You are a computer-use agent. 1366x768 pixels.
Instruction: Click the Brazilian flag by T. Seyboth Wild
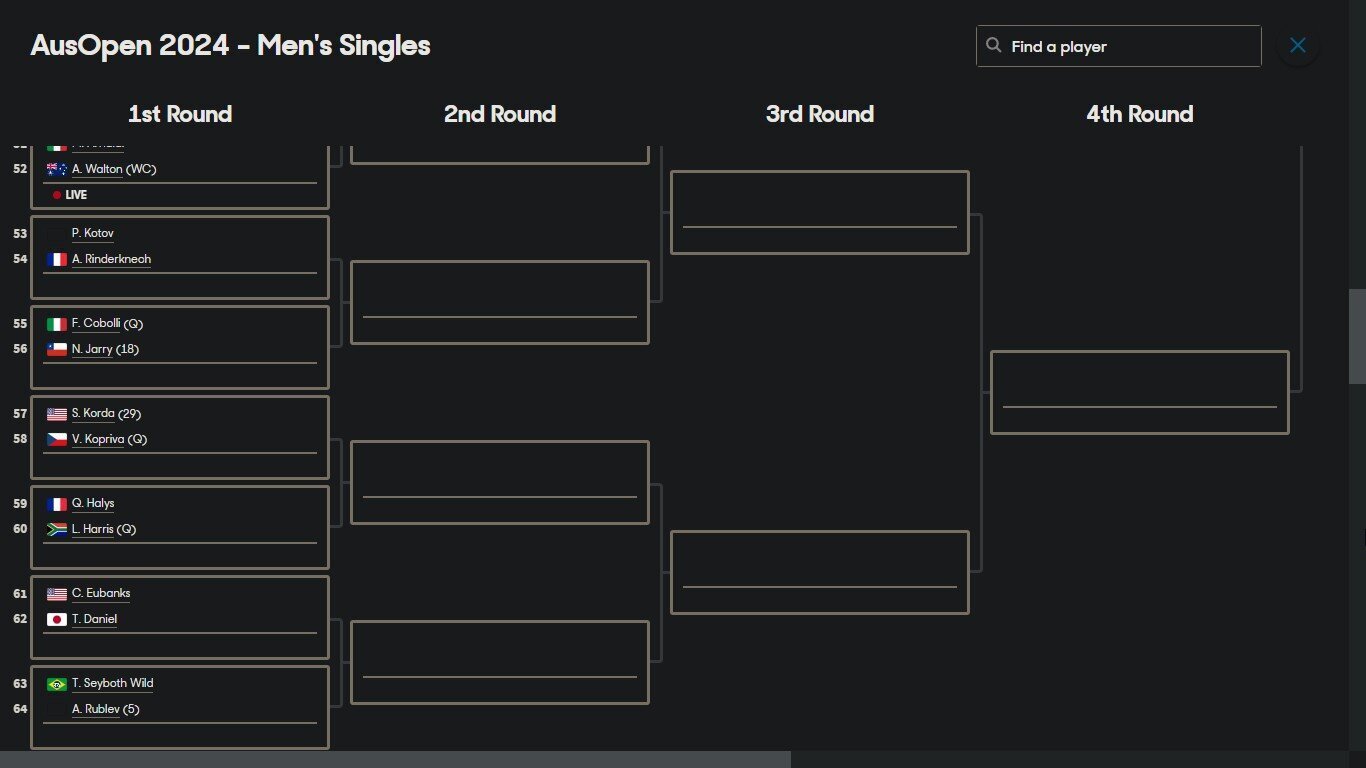(57, 684)
